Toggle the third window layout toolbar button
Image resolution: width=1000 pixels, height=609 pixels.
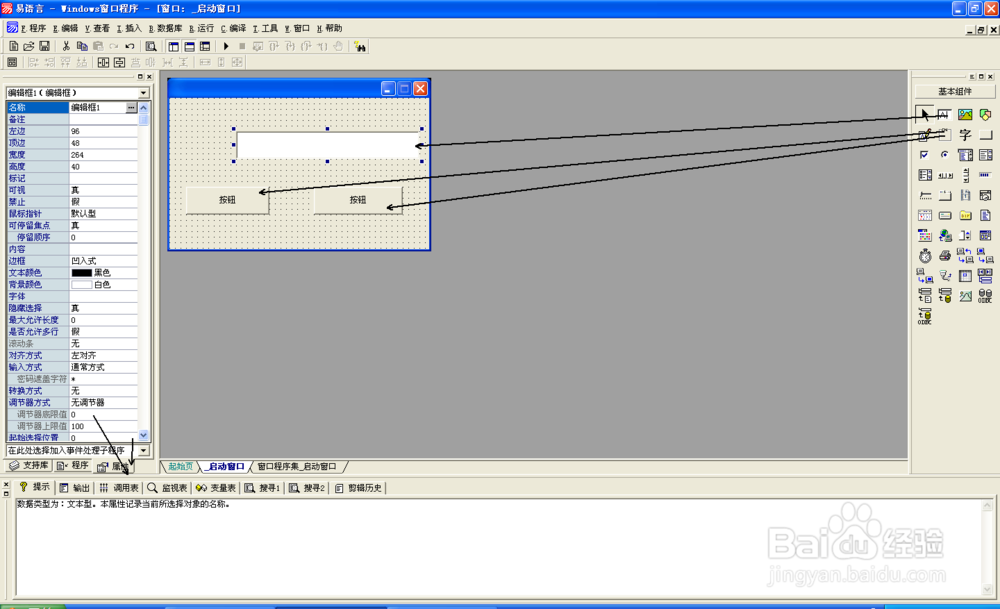(x=205, y=46)
